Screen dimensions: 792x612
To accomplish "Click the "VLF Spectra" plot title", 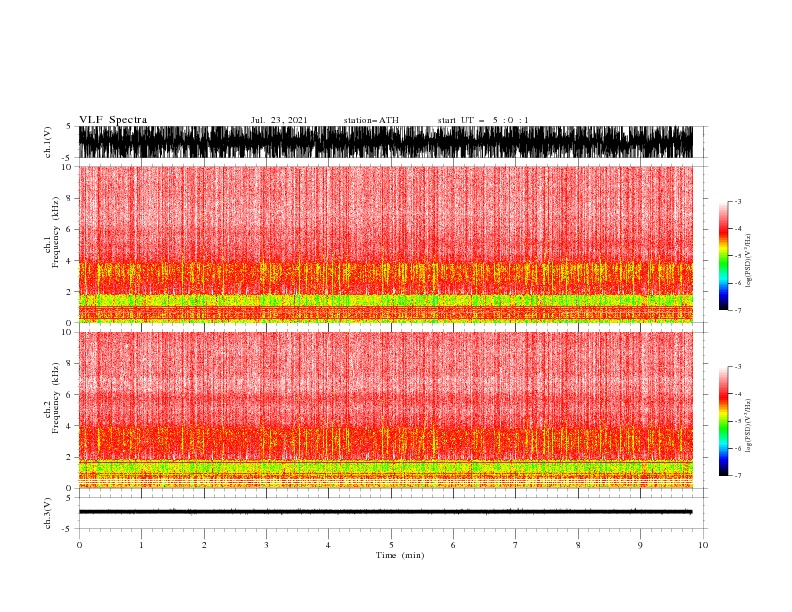I will tap(113, 120).
